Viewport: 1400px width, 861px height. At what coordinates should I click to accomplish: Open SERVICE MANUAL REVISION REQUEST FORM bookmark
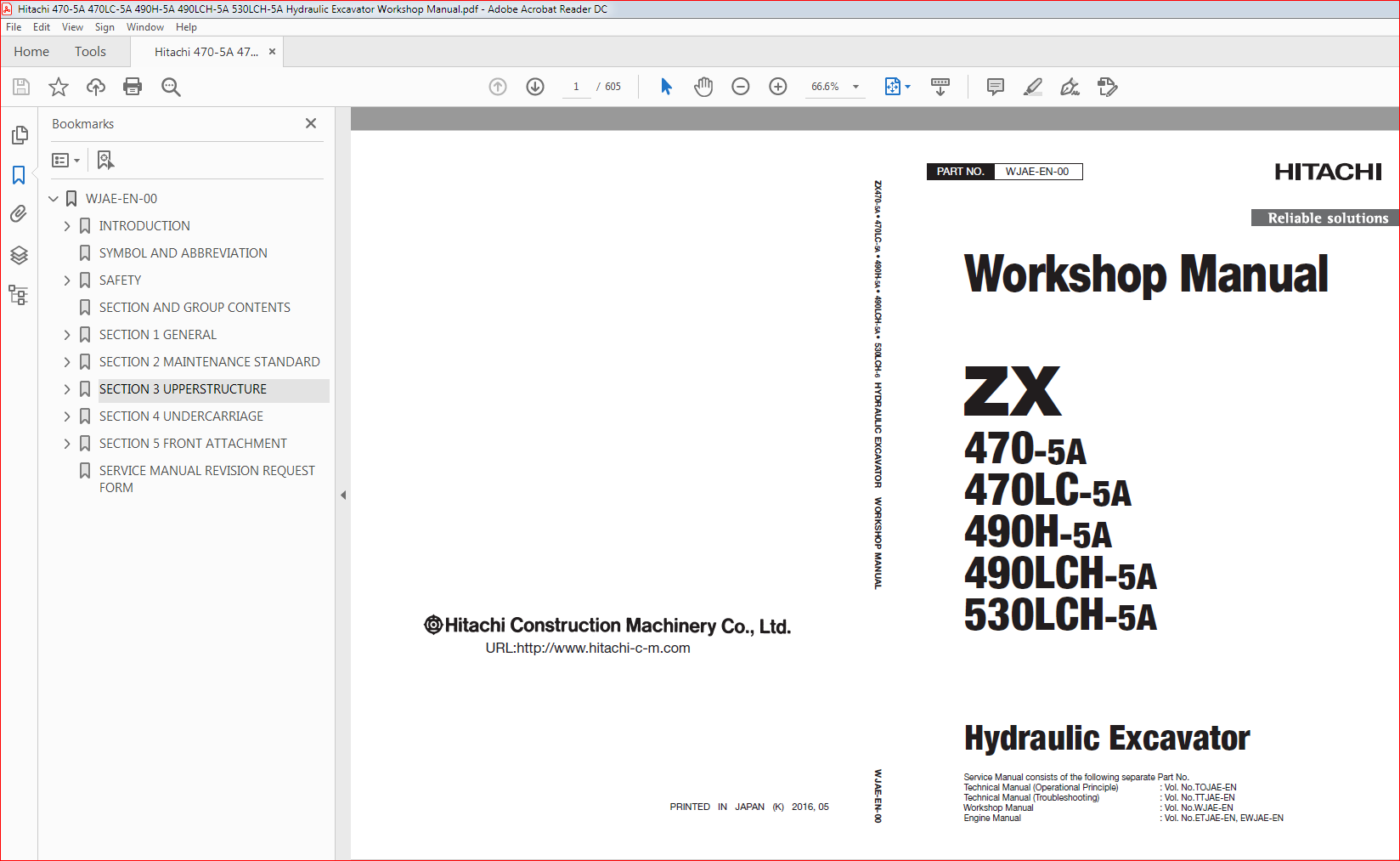pyautogui.click(x=206, y=479)
